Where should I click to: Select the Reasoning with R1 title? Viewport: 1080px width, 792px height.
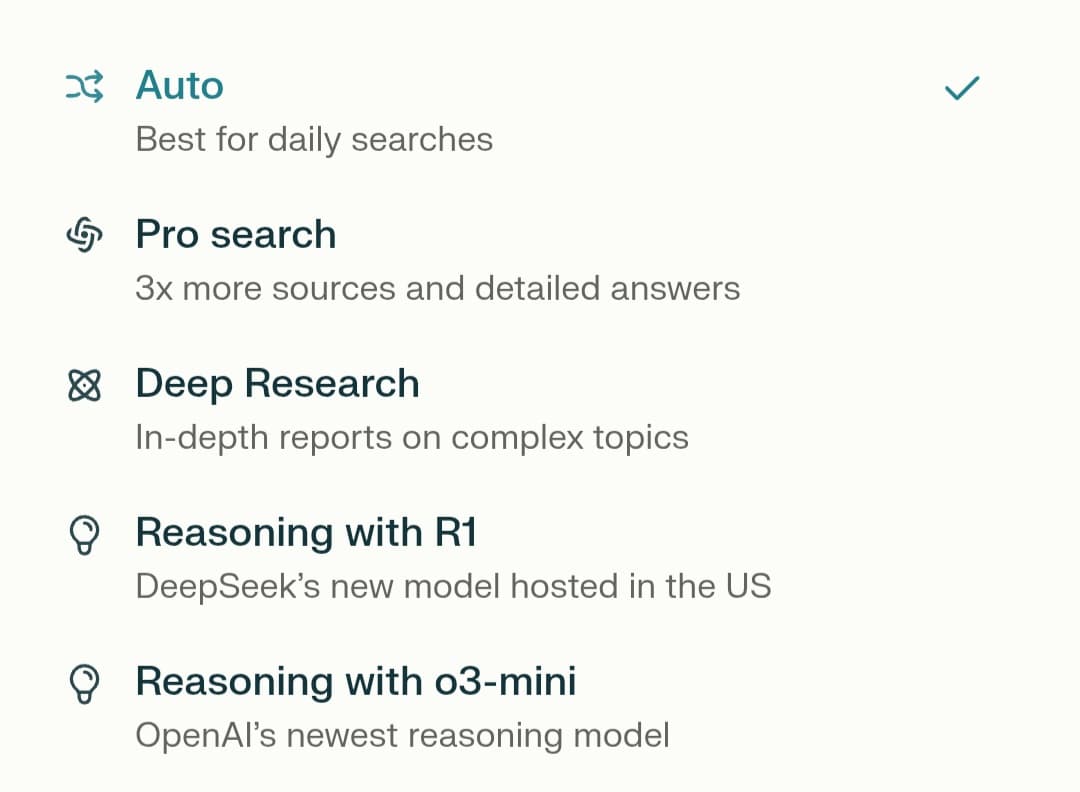tap(306, 533)
